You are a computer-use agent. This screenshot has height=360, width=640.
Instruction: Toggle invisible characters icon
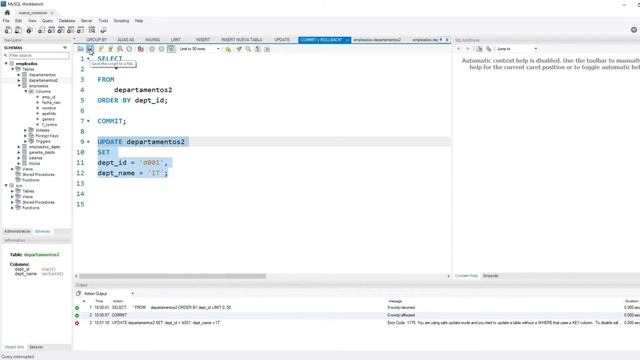click(258, 49)
